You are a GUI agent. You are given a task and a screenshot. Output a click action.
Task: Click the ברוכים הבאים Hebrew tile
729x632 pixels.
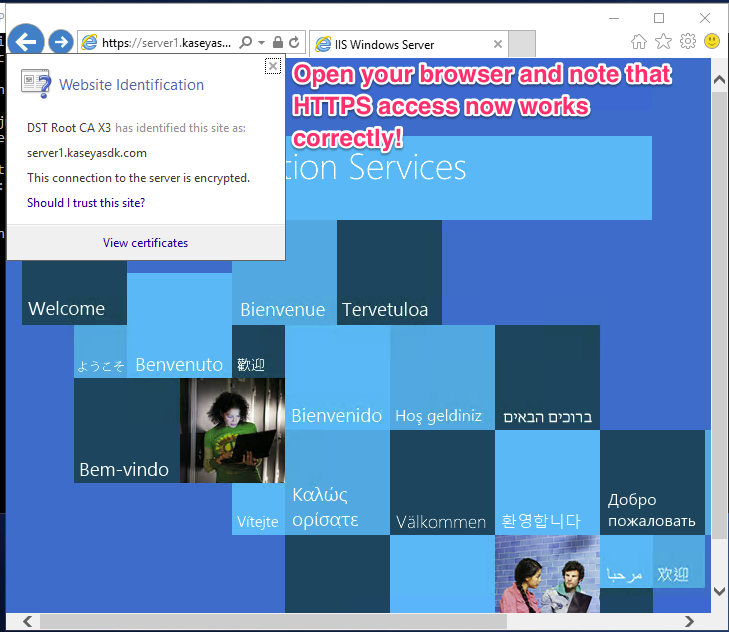pos(548,378)
